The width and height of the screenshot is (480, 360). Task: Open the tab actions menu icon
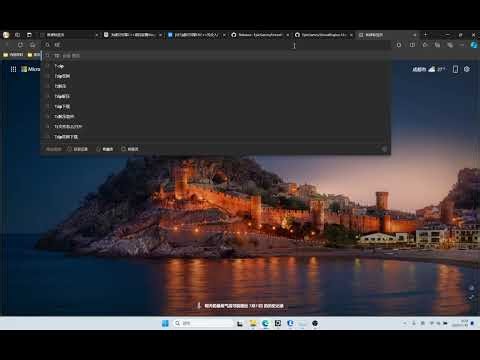(29, 35)
